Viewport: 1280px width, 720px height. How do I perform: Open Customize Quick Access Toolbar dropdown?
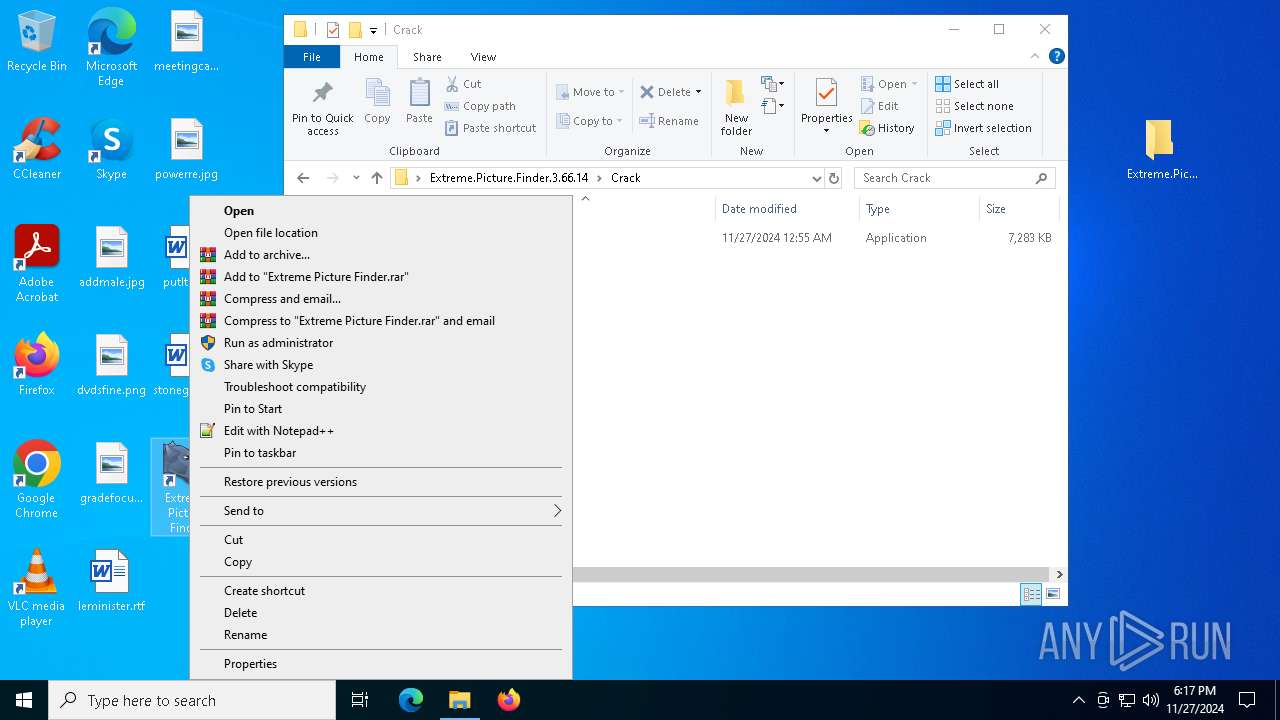coord(374,30)
